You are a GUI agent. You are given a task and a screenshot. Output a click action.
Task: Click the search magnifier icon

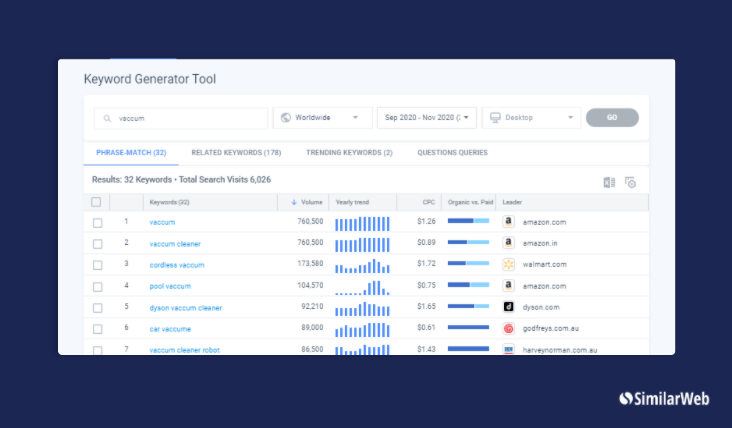[107, 119]
